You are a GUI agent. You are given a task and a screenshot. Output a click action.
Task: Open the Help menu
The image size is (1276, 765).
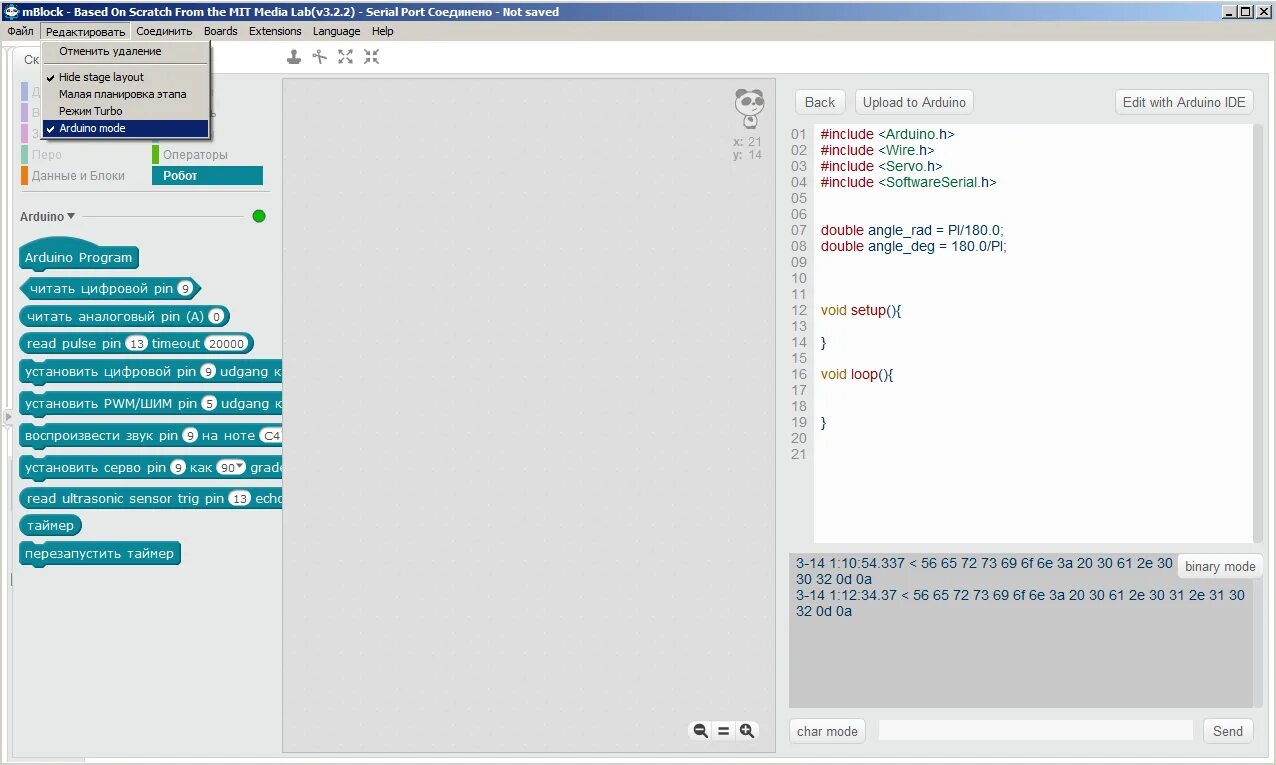(x=383, y=31)
